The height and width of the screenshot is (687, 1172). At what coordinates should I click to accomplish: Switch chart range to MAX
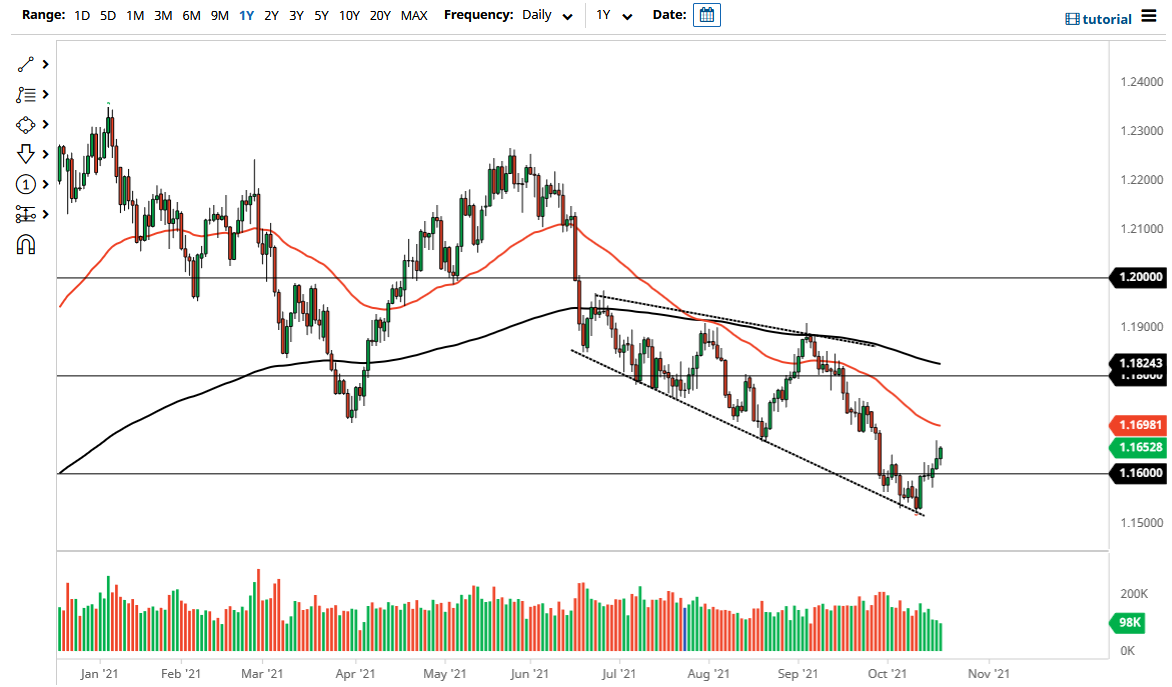413,16
